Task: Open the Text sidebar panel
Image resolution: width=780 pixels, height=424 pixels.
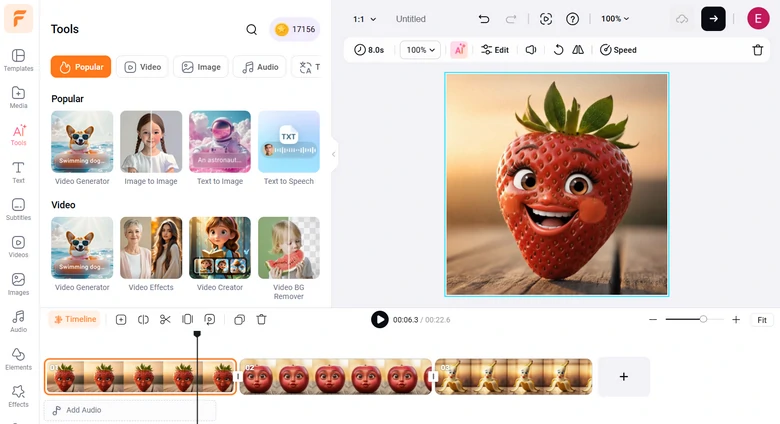Action: [18, 172]
